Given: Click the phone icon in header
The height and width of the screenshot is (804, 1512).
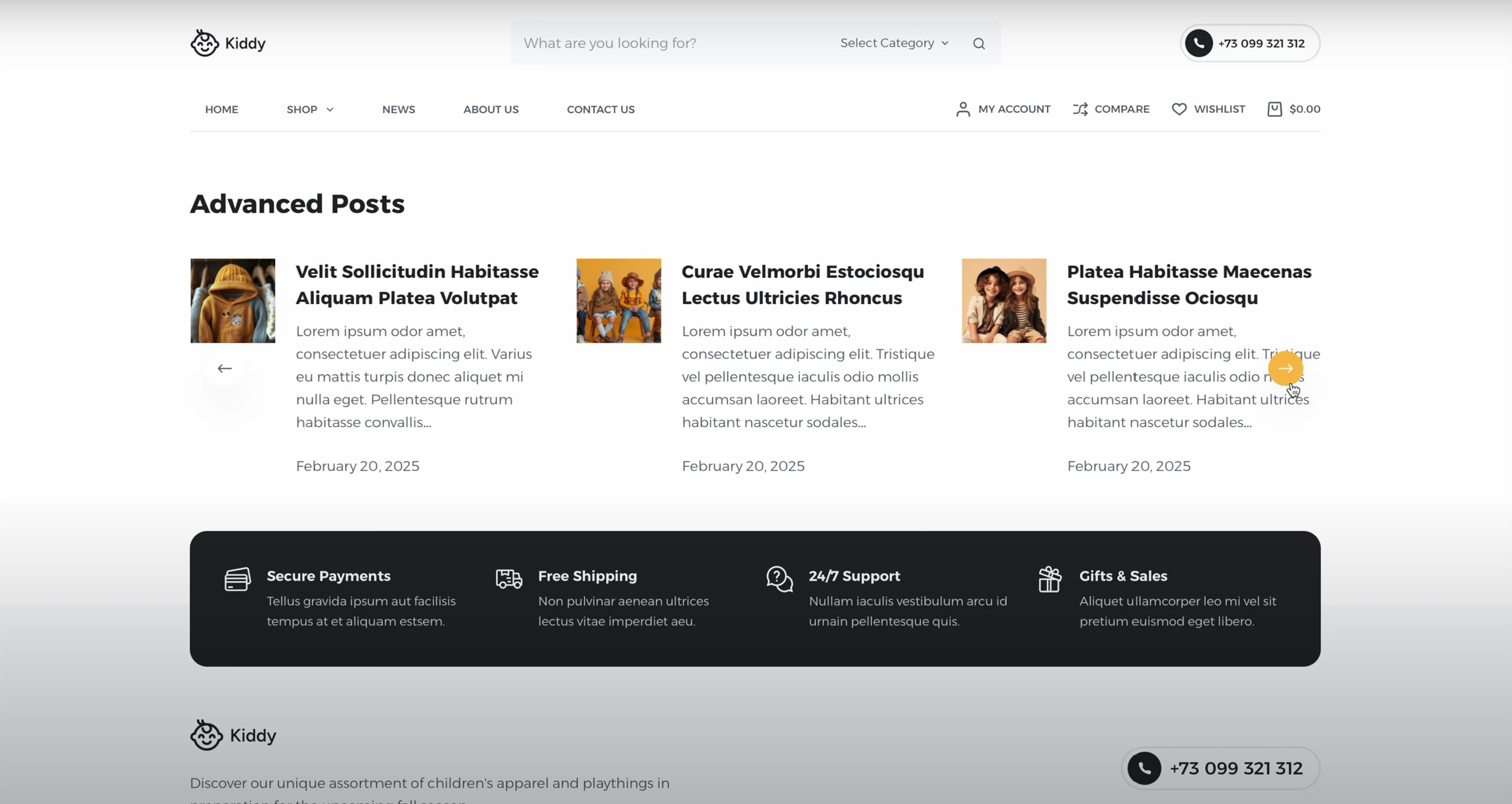Looking at the screenshot, I should point(1199,43).
